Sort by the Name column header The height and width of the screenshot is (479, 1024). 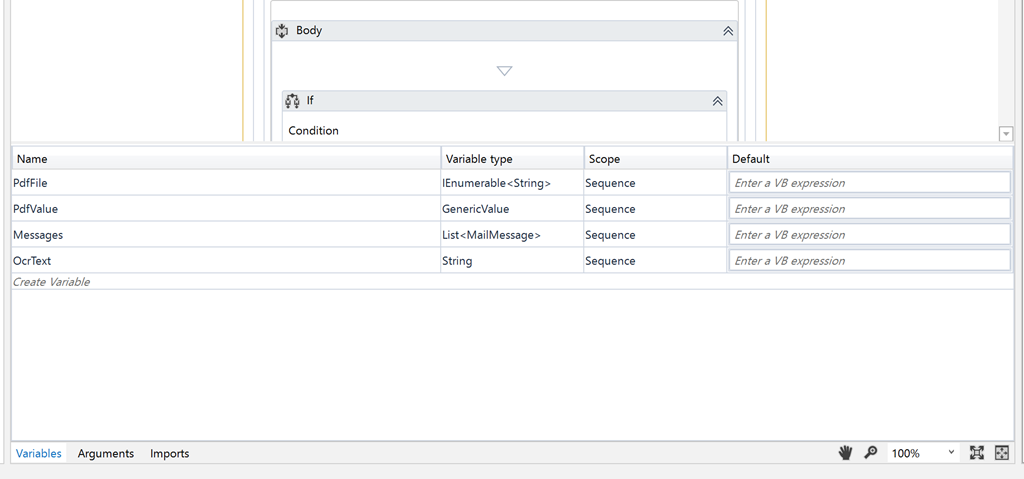point(226,159)
